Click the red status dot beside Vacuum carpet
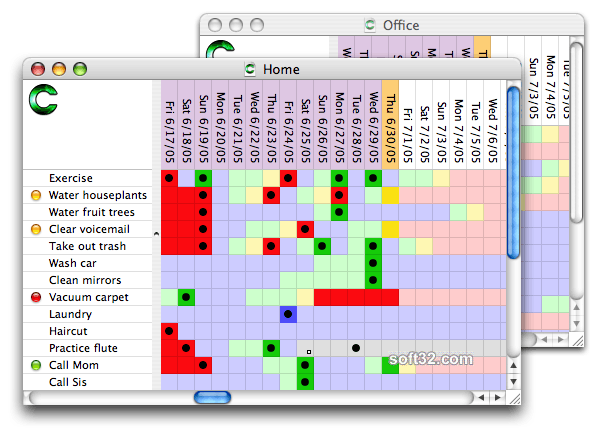Screen dimensions: 600x435 [x=36, y=297]
